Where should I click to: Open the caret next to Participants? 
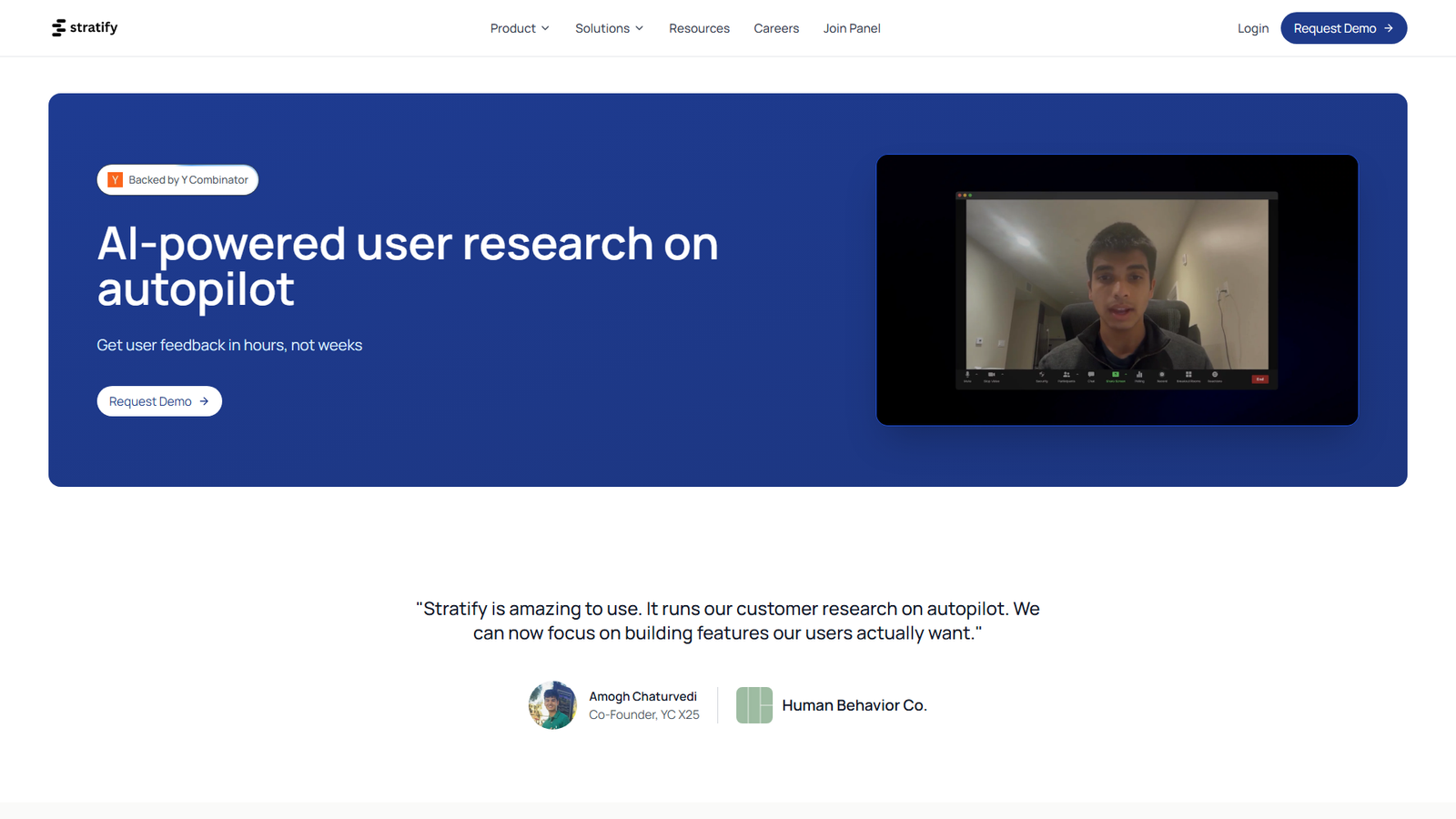(x=1077, y=373)
